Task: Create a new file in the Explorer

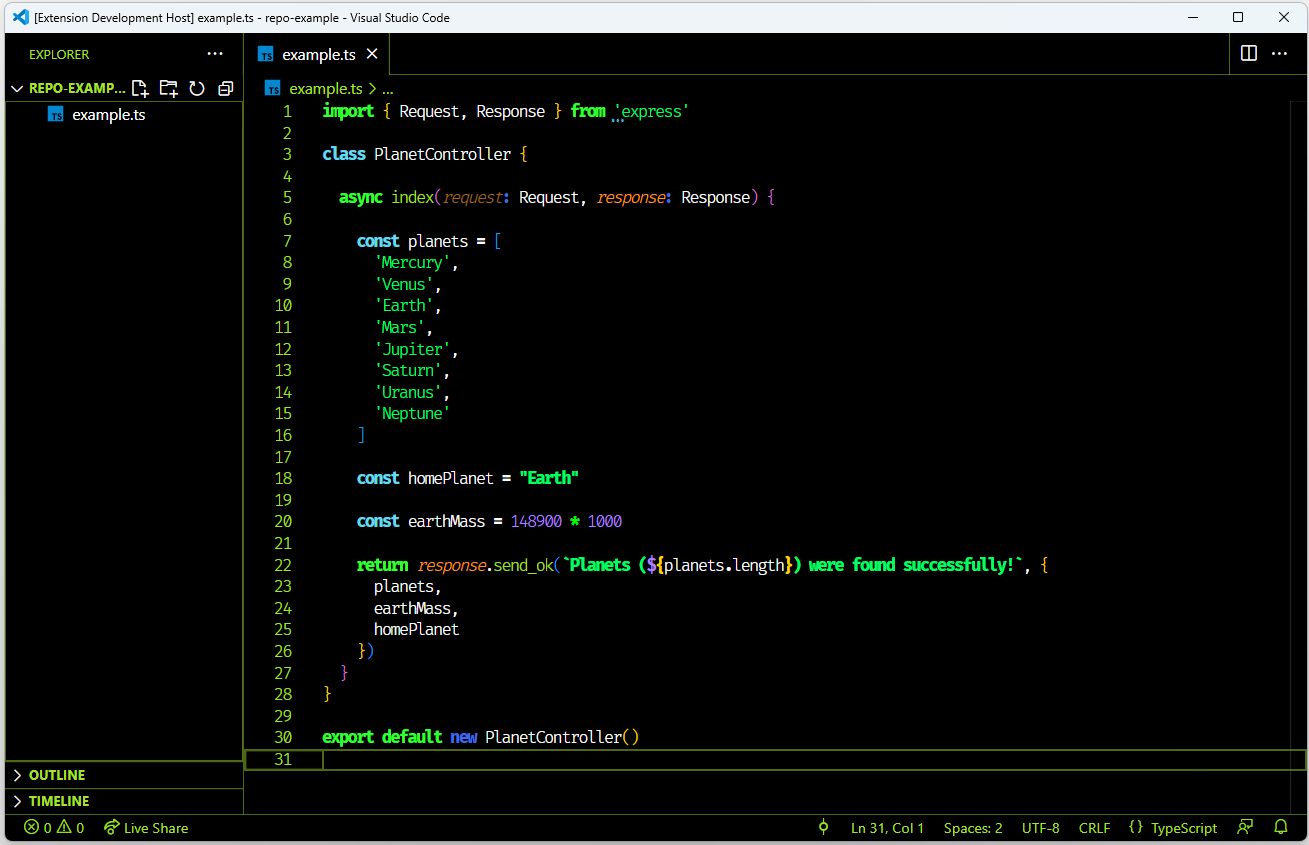Action: 140,88
